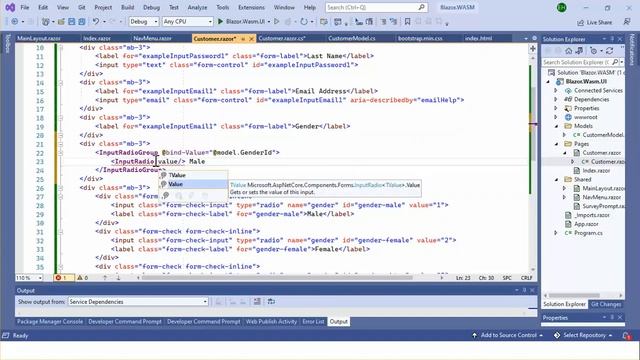This screenshot has height=360, width=640.
Task: Click the Home icon in Solution Explorer
Action: click(x=569, y=51)
